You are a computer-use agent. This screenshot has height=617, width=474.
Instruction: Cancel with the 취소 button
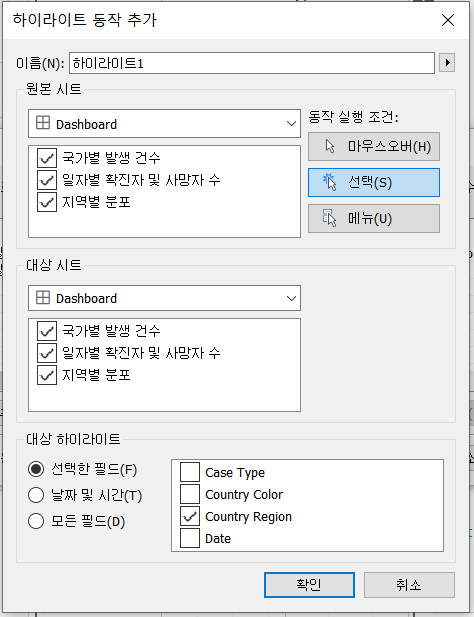[x=409, y=585]
